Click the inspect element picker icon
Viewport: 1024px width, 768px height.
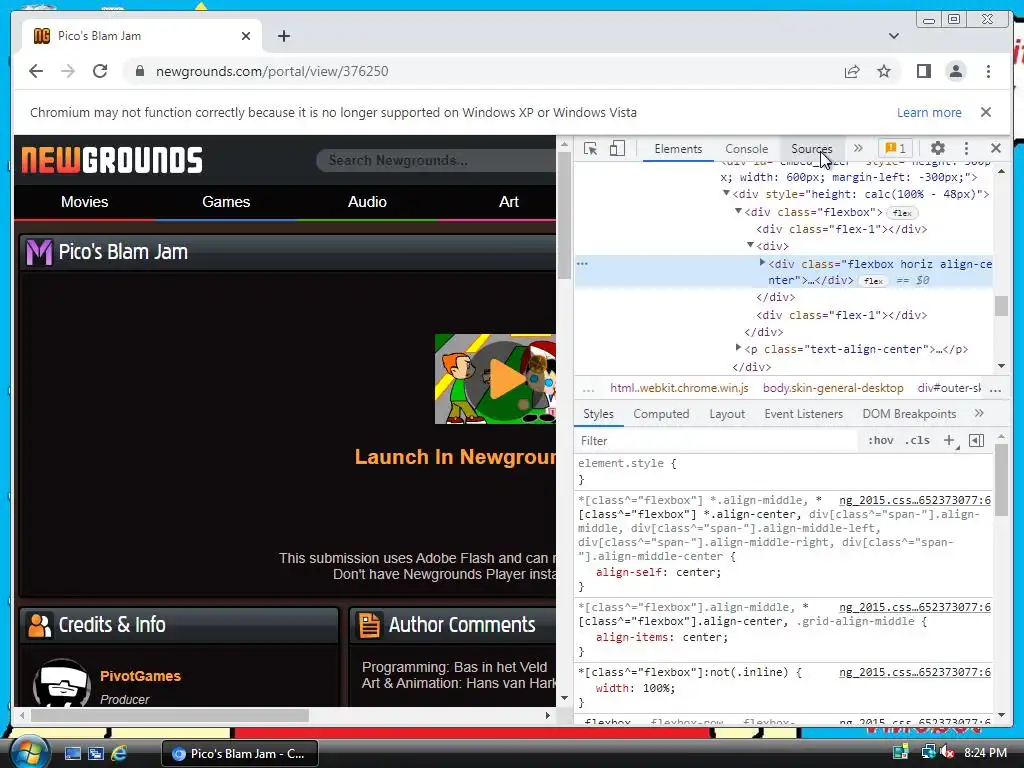tap(590, 149)
